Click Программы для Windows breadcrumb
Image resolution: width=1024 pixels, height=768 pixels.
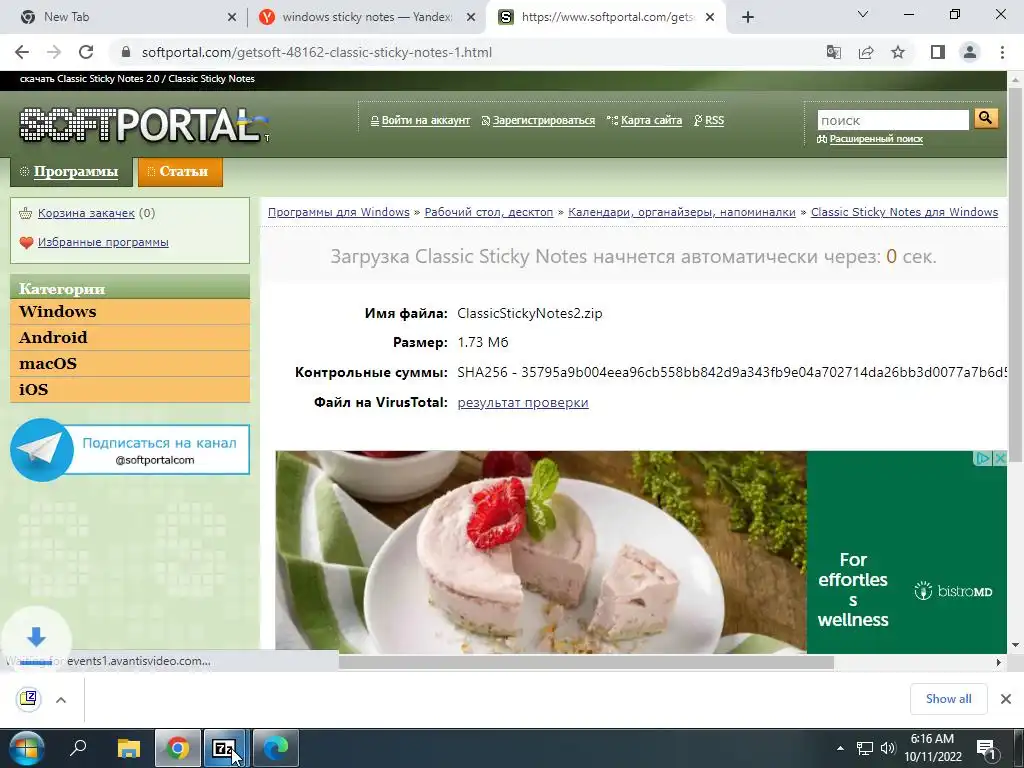[338, 212]
